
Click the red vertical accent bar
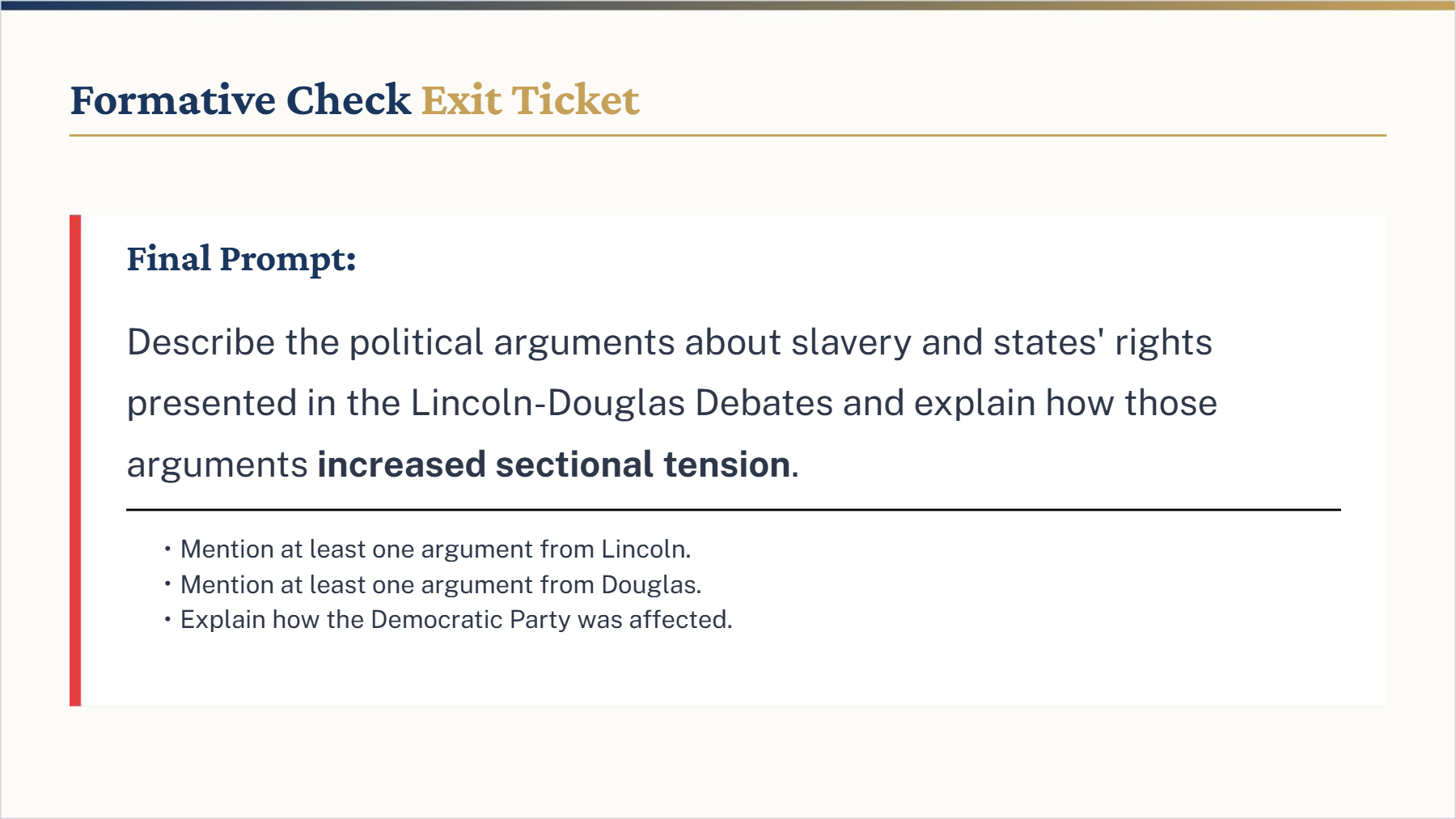click(x=75, y=460)
